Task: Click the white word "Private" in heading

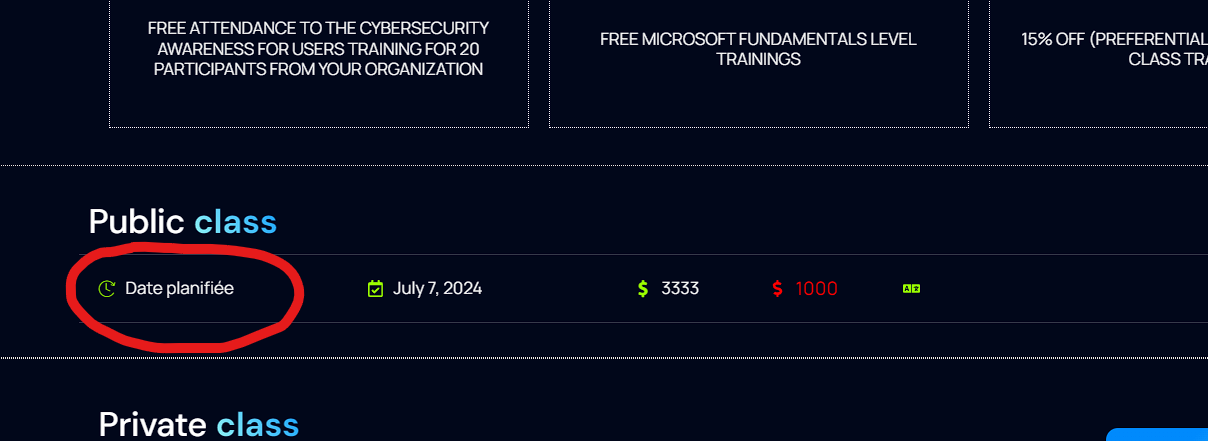Action: [153, 424]
